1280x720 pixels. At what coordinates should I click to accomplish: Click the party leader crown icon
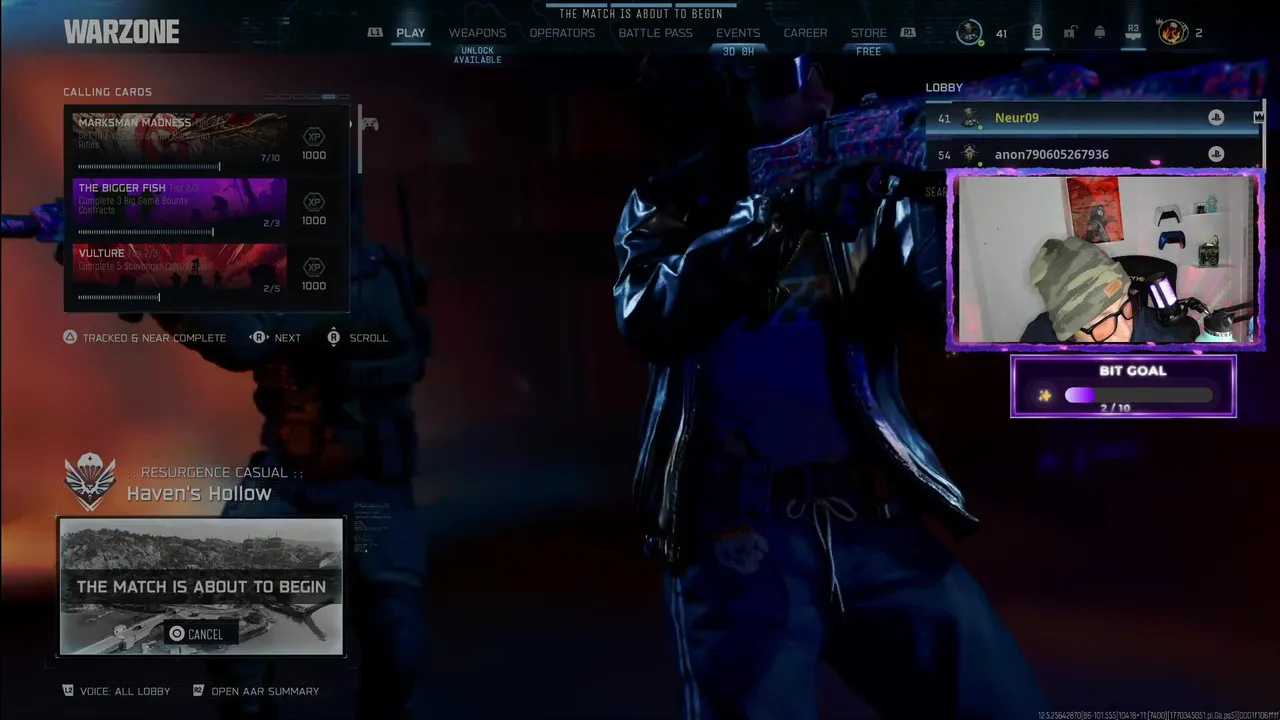point(1258,118)
